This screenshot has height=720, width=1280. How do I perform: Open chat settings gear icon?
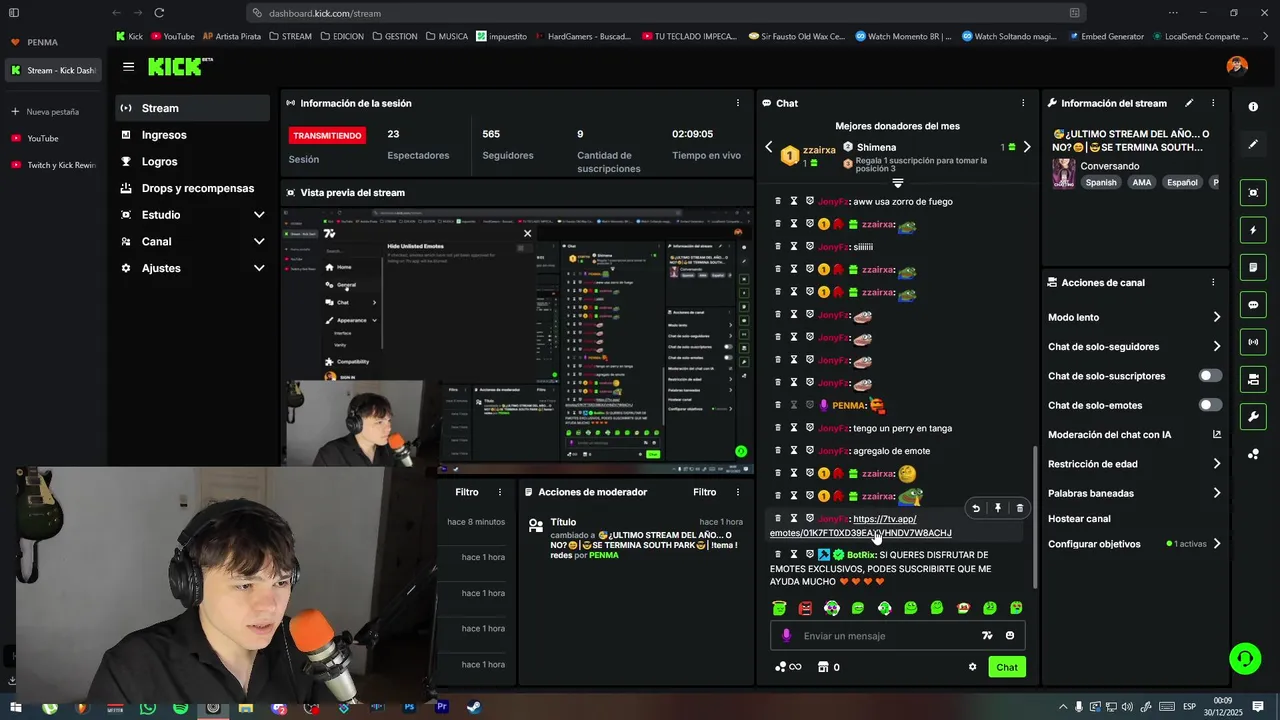click(x=972, y=667)
